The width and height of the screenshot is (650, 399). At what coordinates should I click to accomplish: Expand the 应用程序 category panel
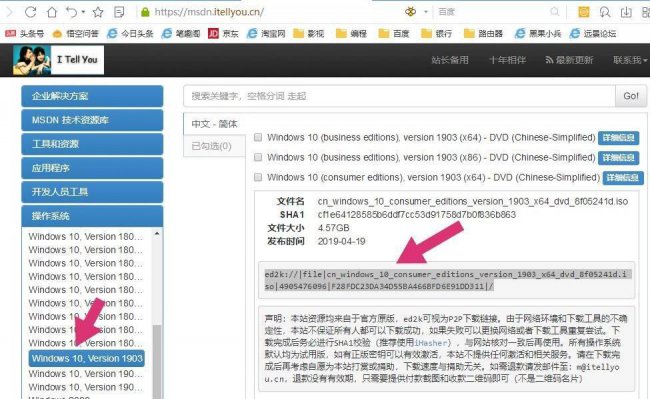coord(92,168)
